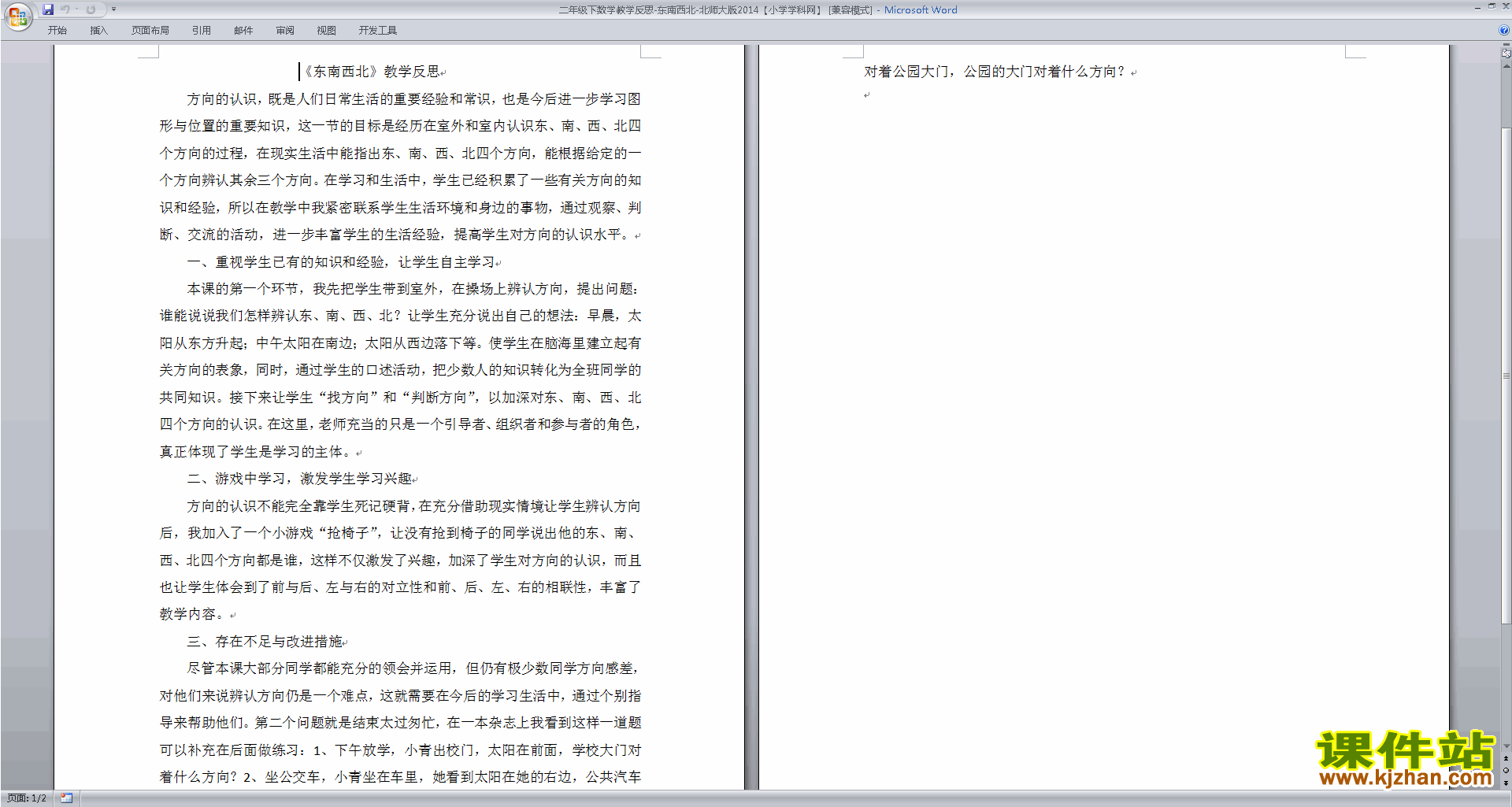The image size is (1512, 807).
Task: Click paragraph line beginning 方向的认识，既是人们
Action: (x=413, y=99)
